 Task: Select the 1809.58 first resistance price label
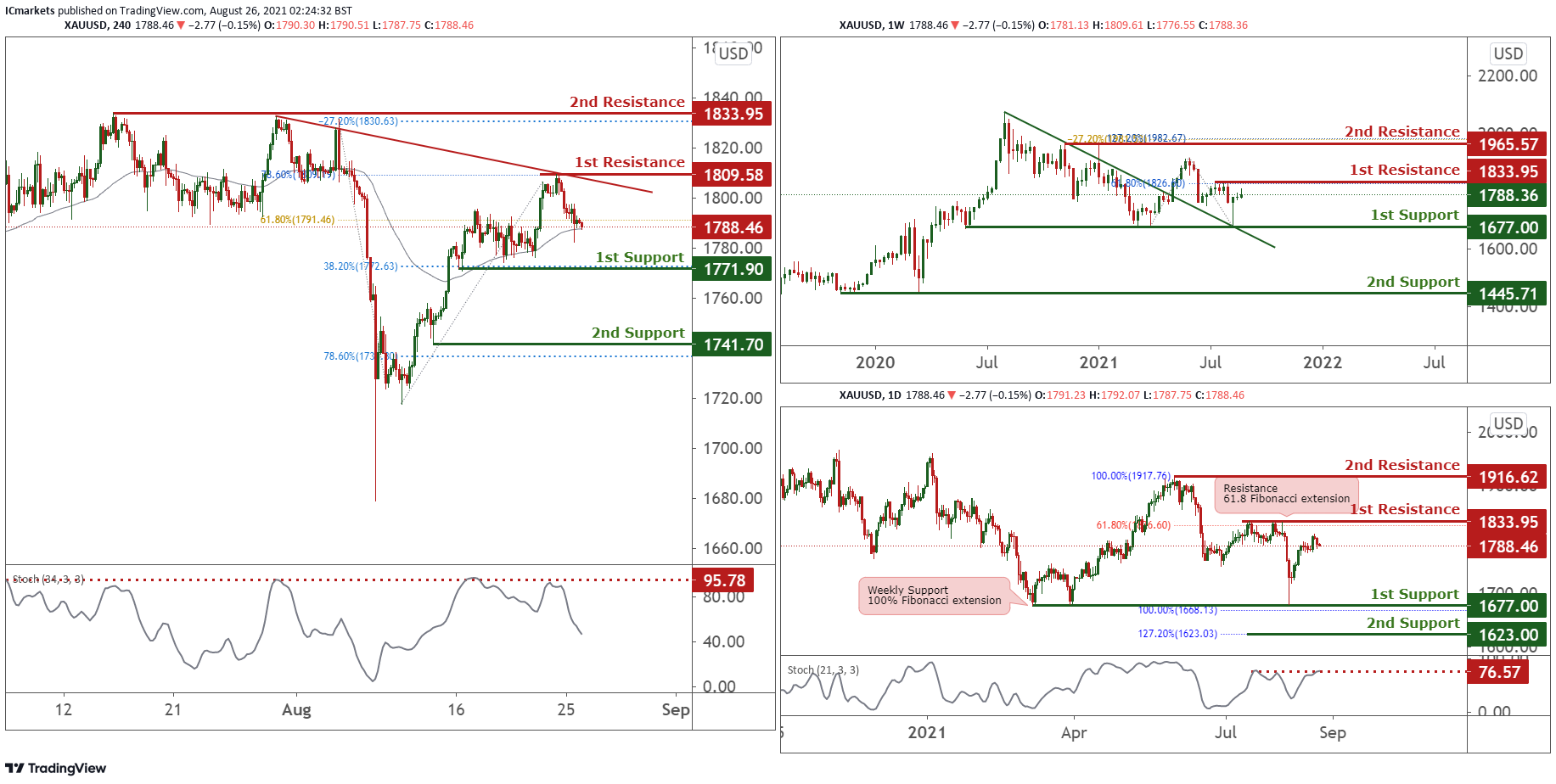click(x=732, y=176)
